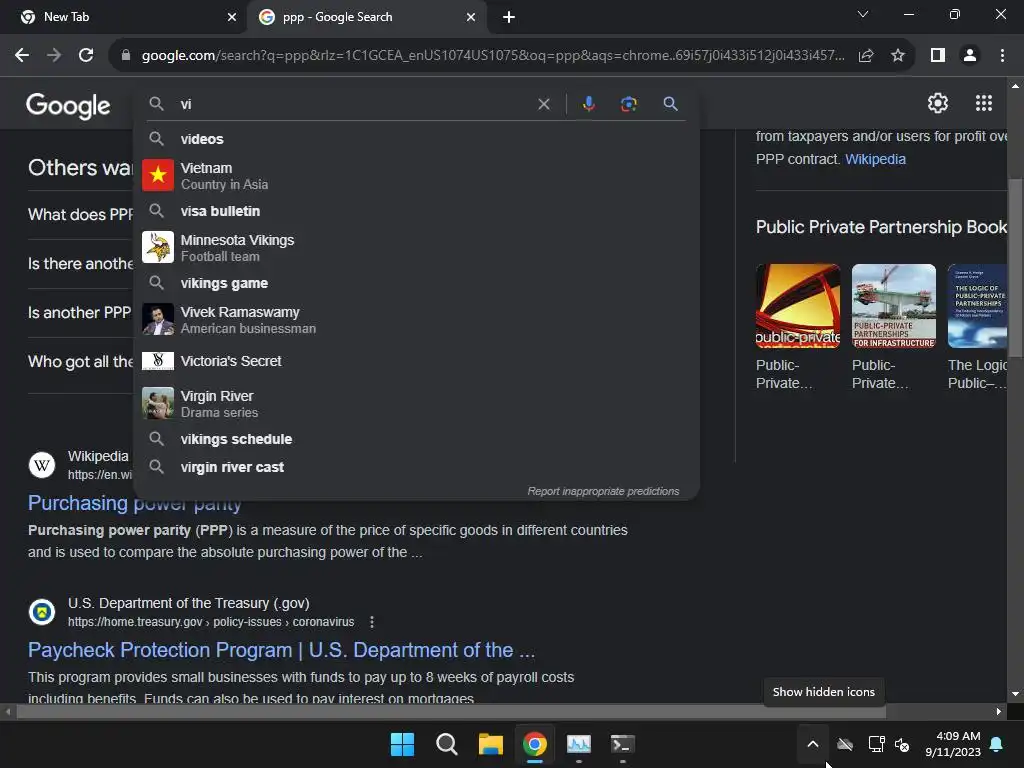
Task: Open The Logic of Public-Private Partnerships book
Action: [x=977, y=306]
